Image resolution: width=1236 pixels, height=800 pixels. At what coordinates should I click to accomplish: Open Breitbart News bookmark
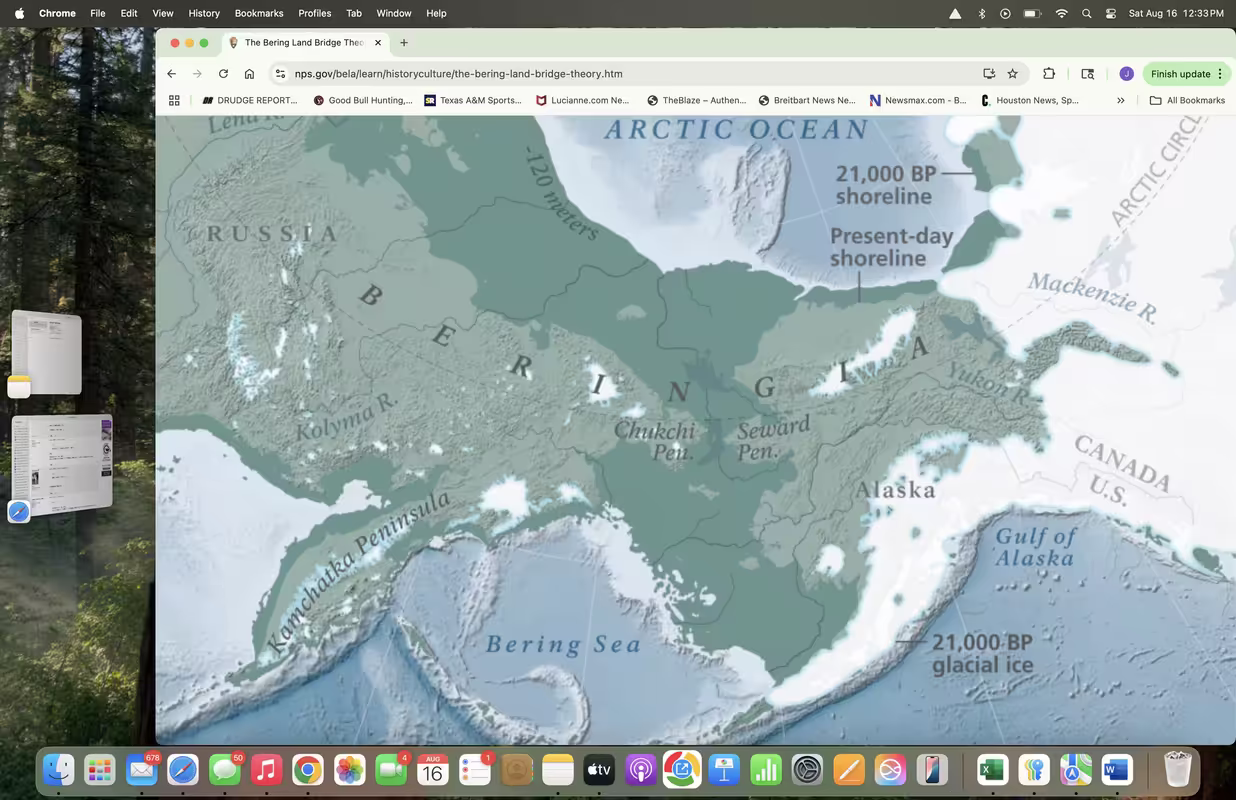pos(808,100)
